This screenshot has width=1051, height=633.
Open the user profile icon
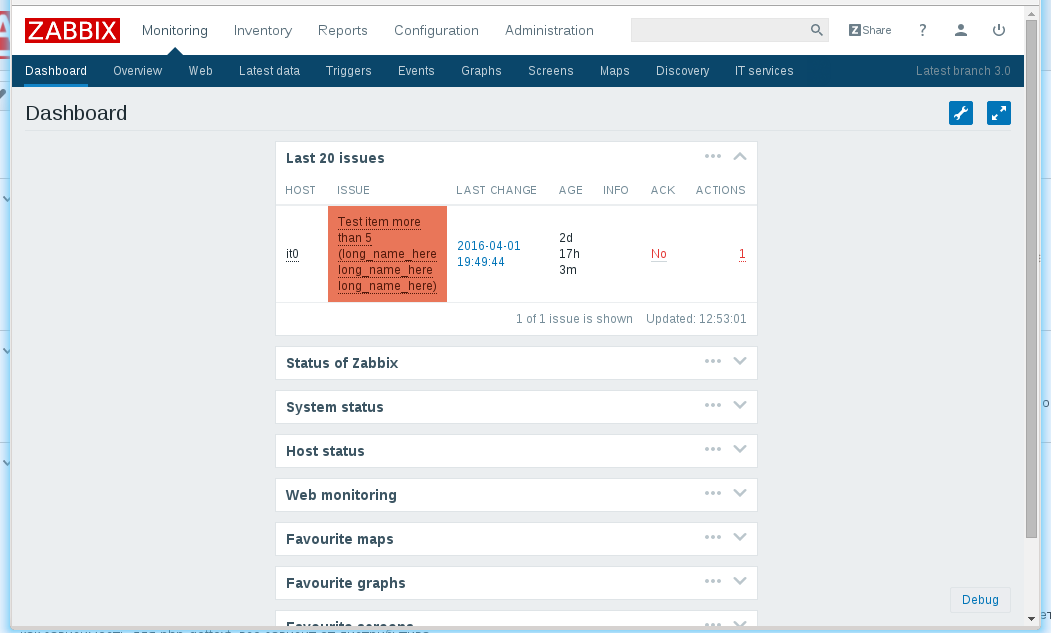tap(961, 30)
